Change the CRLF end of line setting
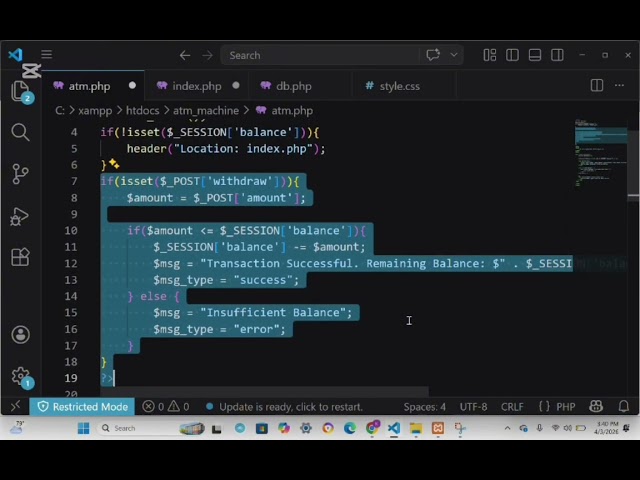 (512, 407)
